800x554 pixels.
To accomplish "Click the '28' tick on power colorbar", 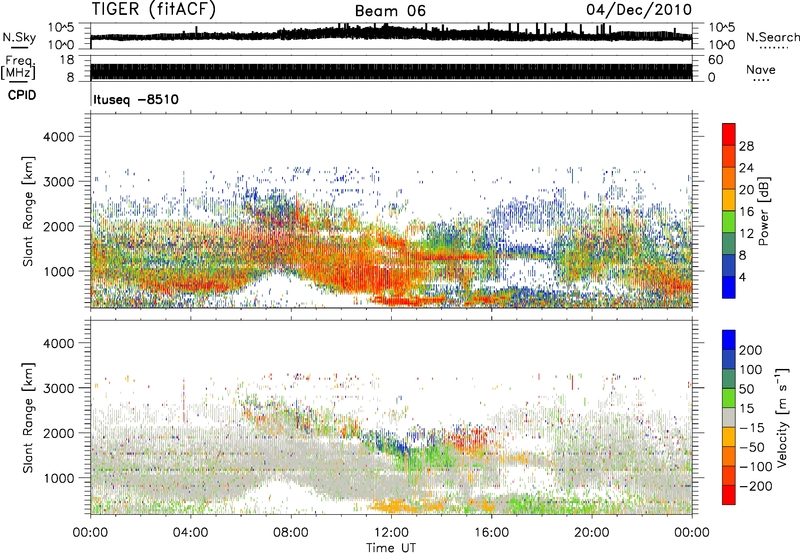I will (x=746, y=146).
